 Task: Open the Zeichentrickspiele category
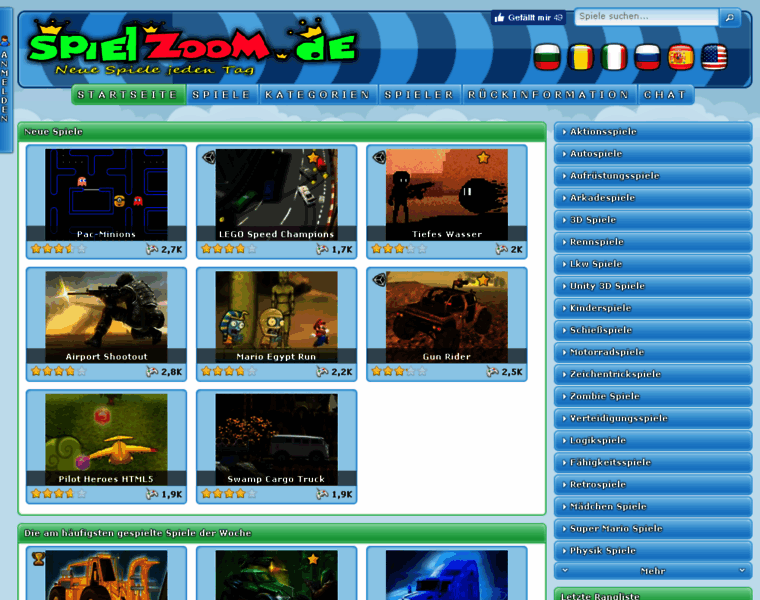coord(653,374)
